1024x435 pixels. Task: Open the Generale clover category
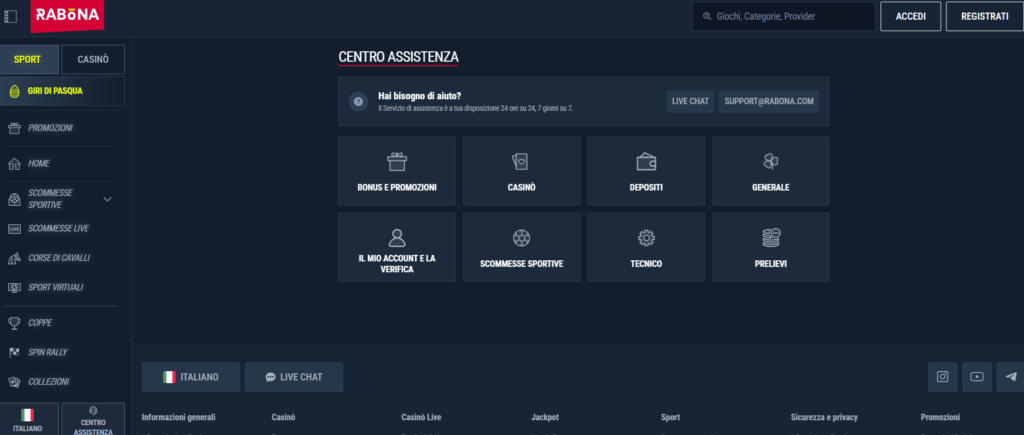[771, 171]
